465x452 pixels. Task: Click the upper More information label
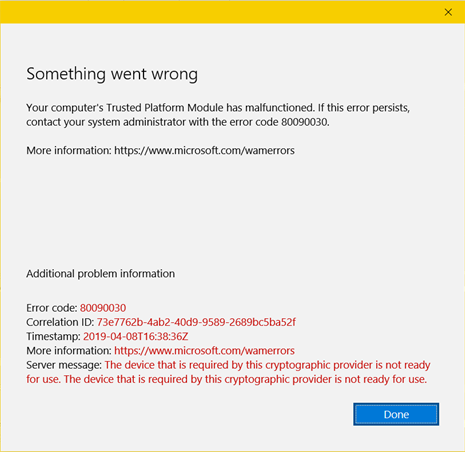coord(69,151)
